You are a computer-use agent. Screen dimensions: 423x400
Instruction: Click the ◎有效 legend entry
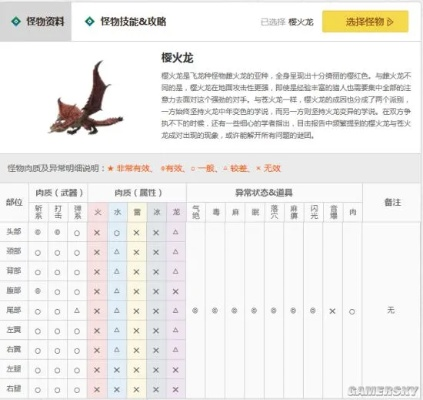coord(172,168)
